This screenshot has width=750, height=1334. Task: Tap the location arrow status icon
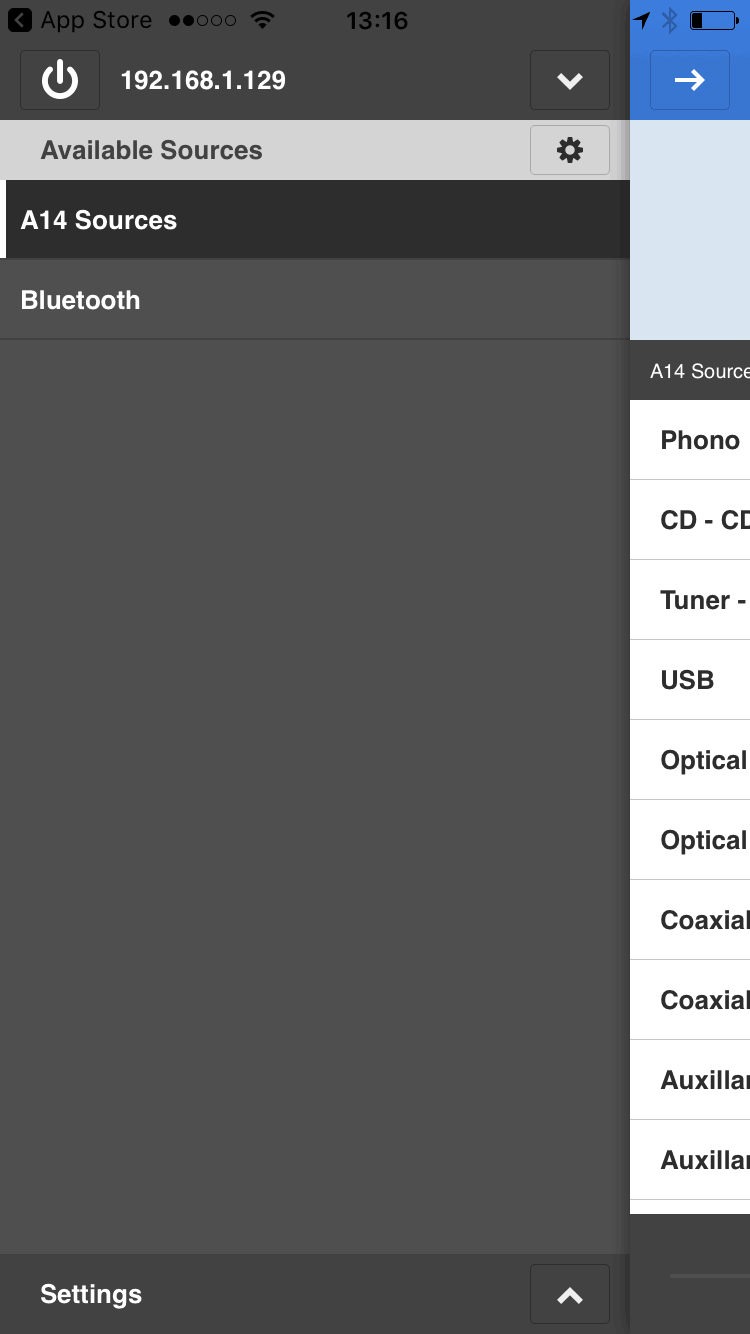click(642, 20)
